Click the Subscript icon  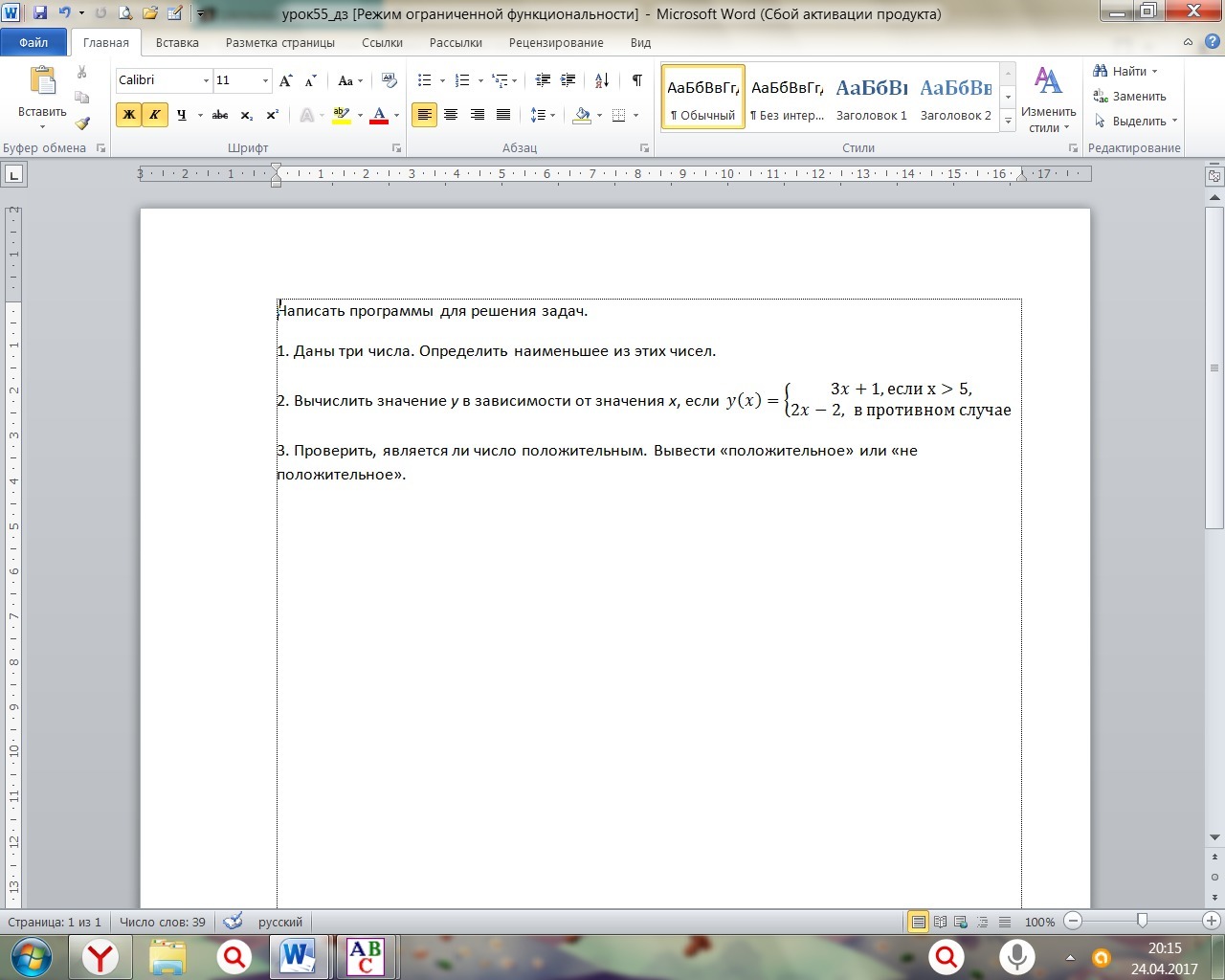coord(246,115)
